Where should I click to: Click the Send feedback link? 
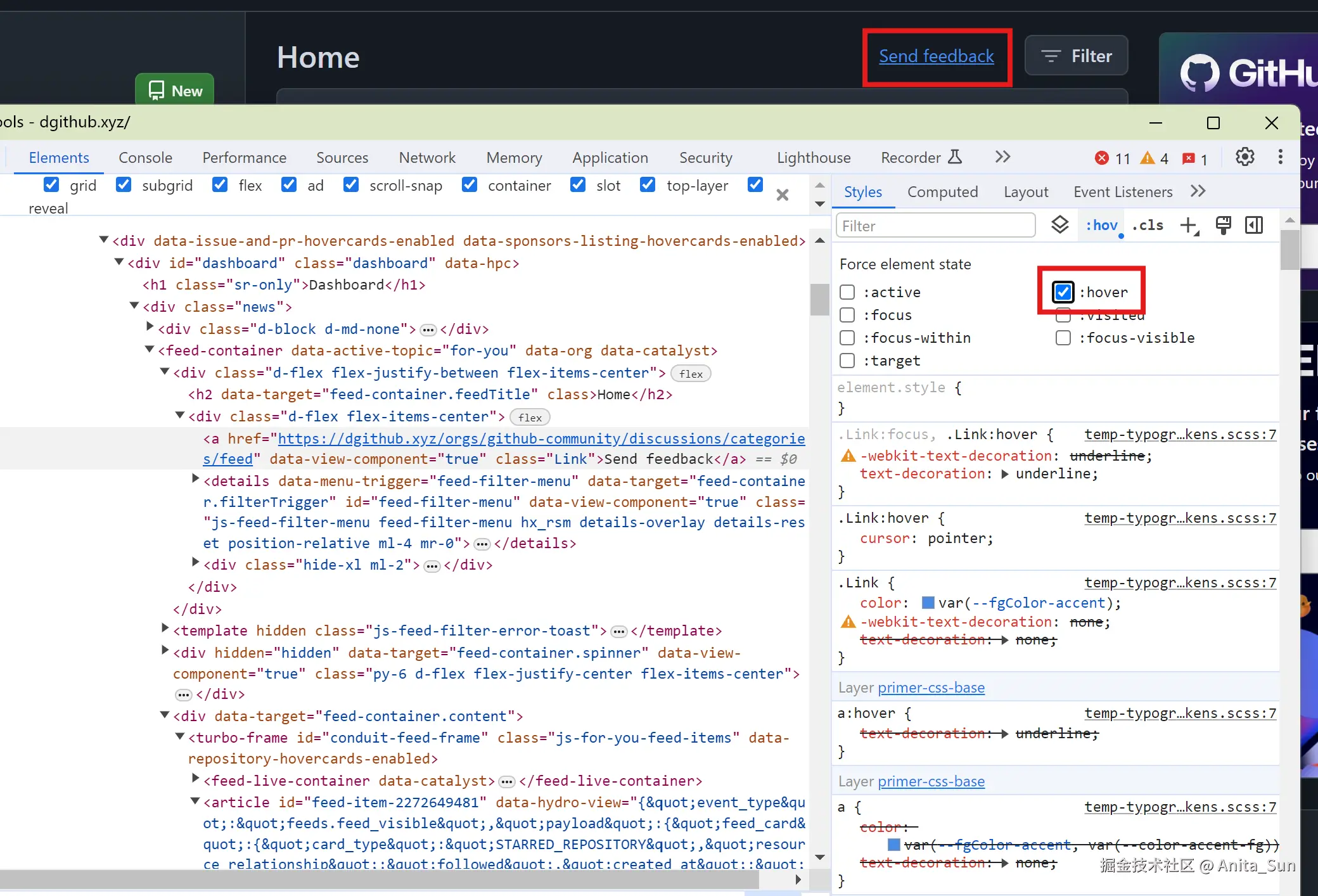[936, 56]
